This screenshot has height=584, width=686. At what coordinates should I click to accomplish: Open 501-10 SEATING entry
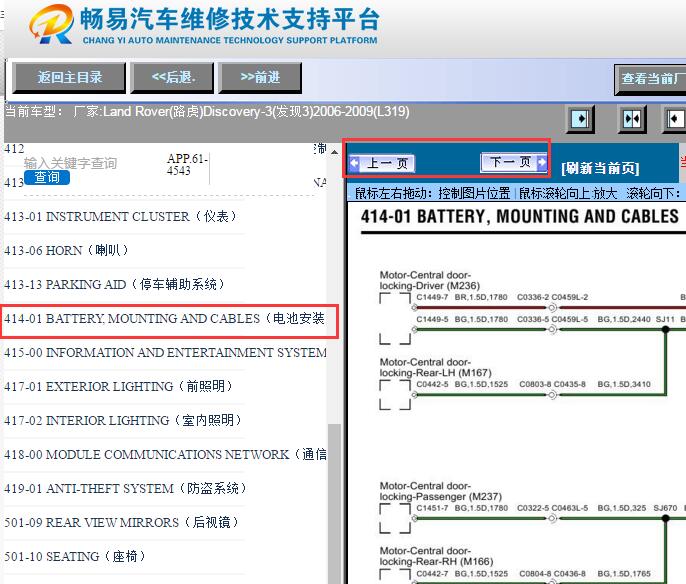pos(75,556)
